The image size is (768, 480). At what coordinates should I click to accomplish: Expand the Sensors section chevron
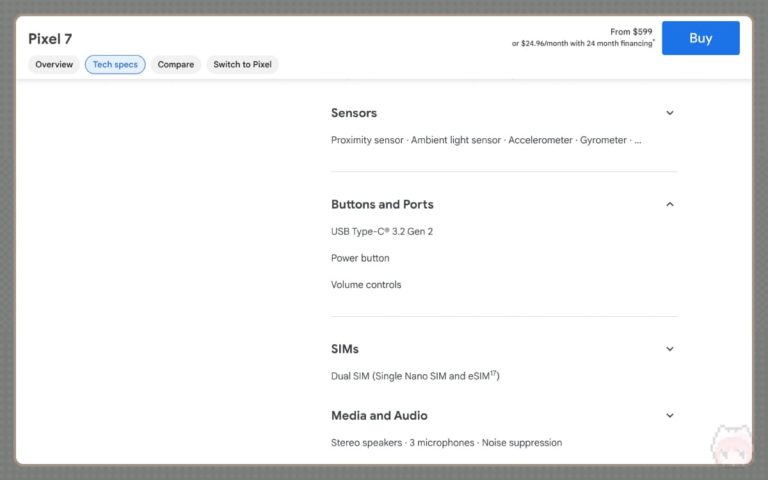670,113
